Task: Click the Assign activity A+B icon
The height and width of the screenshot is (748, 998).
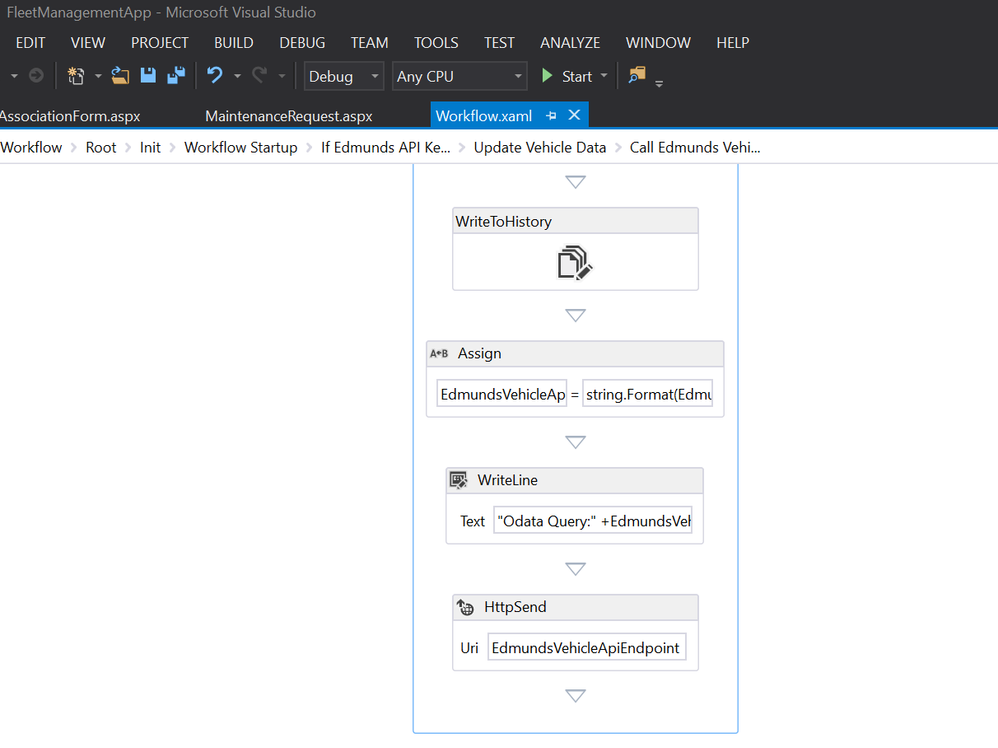Action: tap(439, 353)
